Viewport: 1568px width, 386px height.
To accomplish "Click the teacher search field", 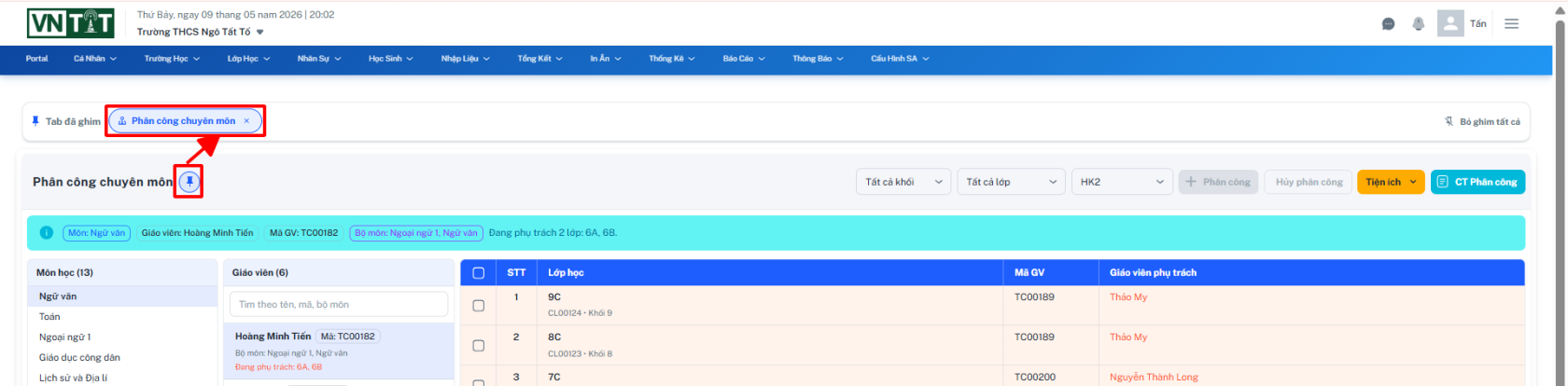I will [339, 304].
